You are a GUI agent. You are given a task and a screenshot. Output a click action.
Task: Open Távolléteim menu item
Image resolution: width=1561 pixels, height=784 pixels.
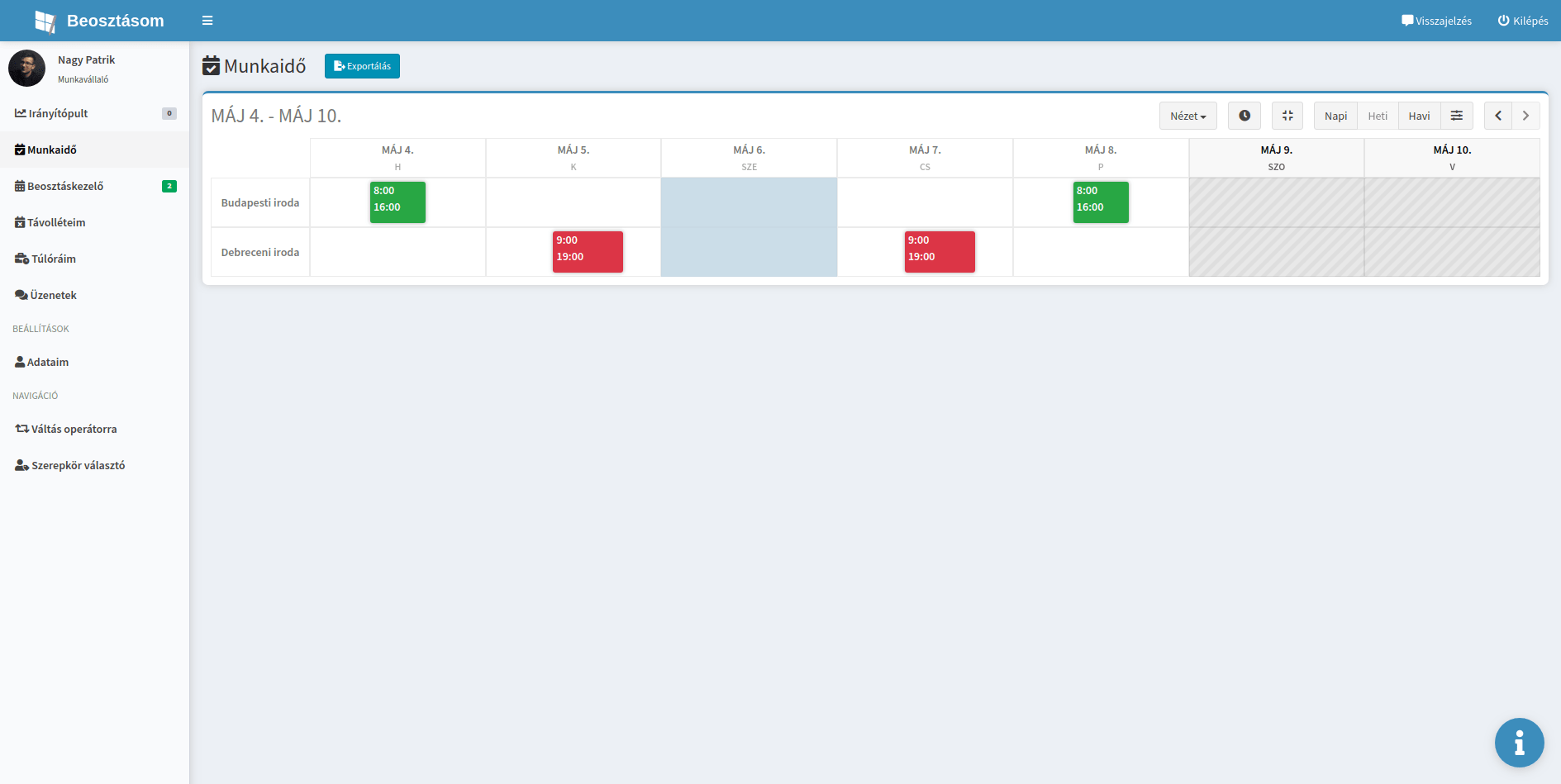pos(56,222)
